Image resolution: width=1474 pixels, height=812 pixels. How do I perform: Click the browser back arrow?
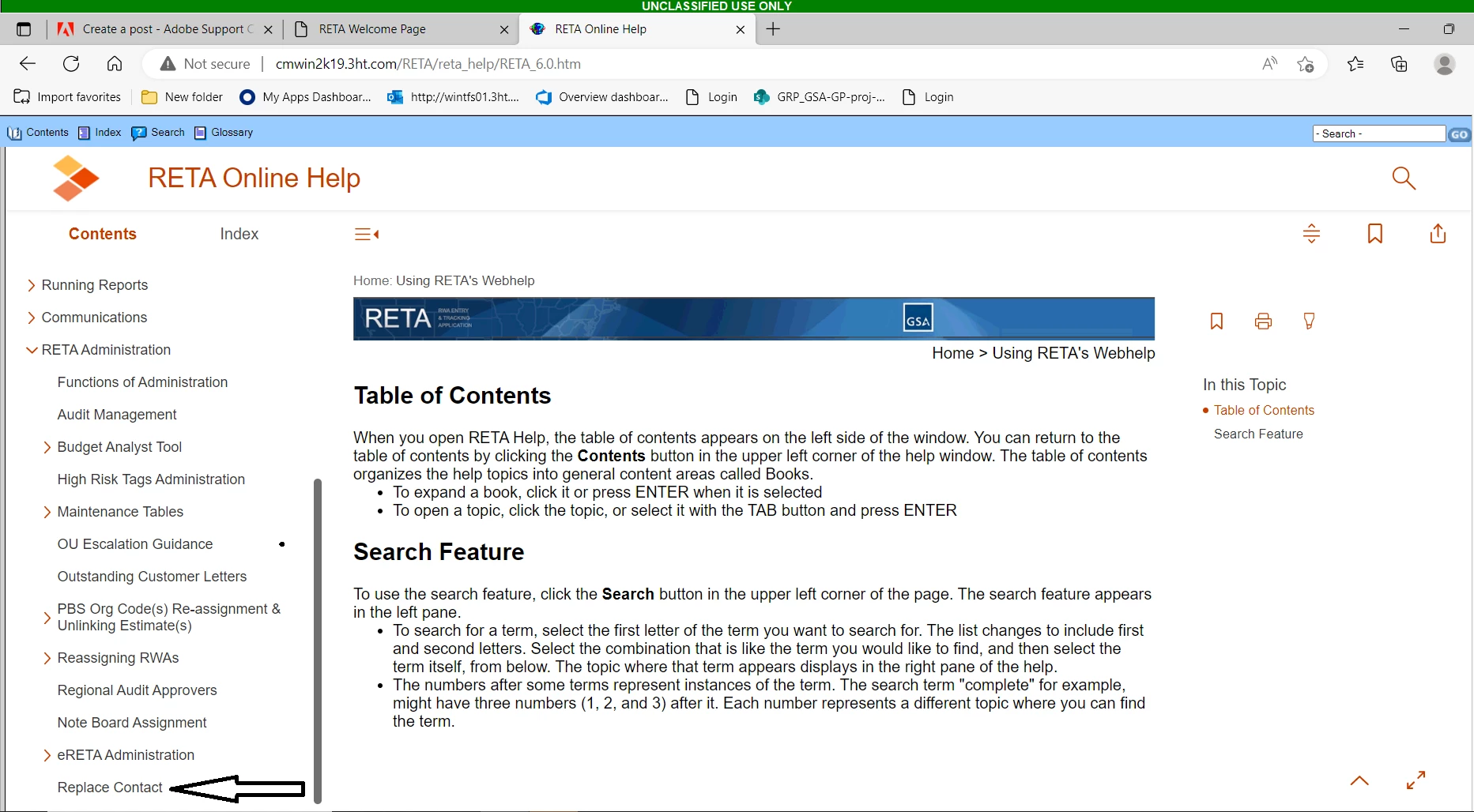(28, 64)
